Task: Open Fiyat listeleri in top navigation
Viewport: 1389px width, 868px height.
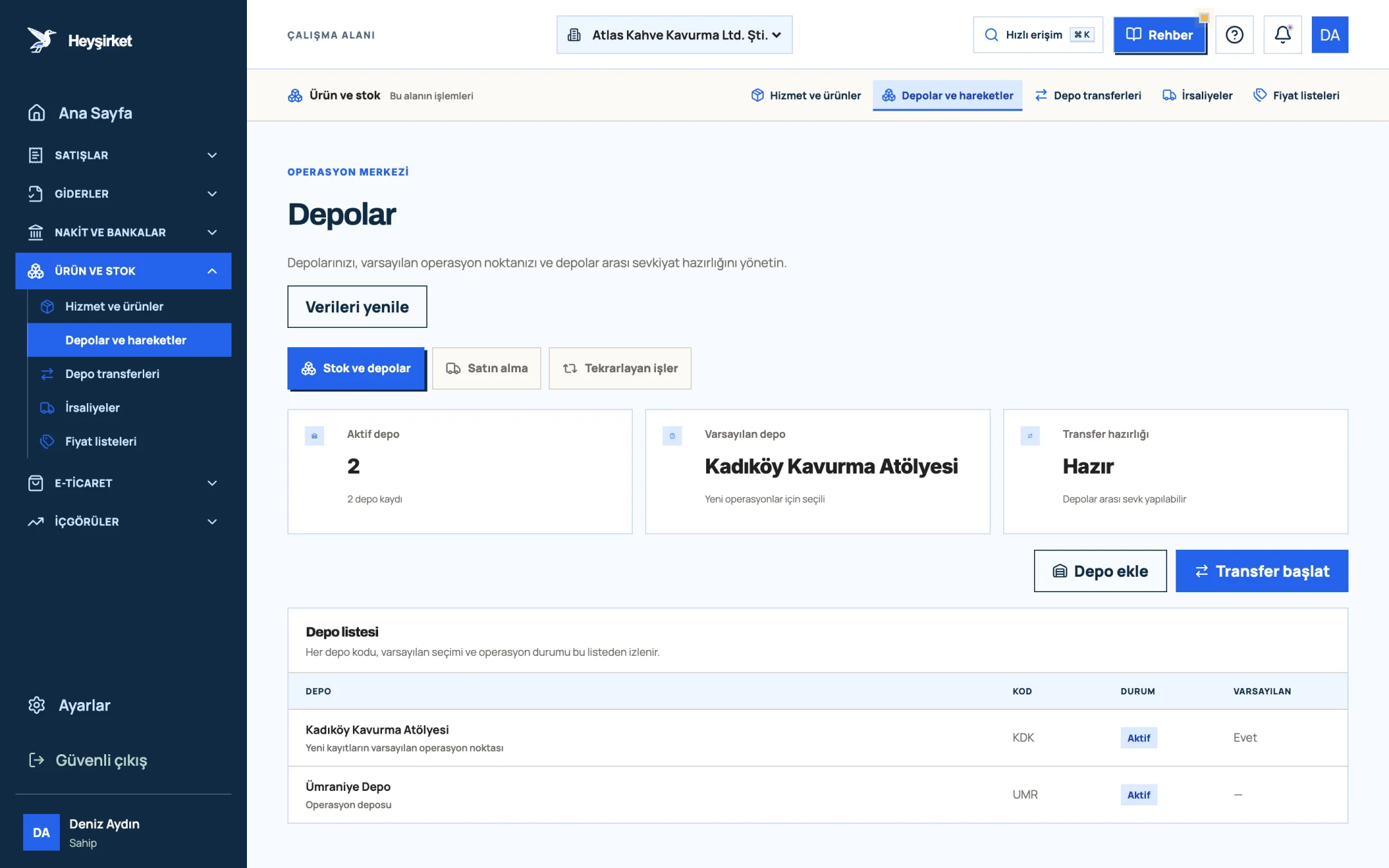Action: coord(1296,96)
